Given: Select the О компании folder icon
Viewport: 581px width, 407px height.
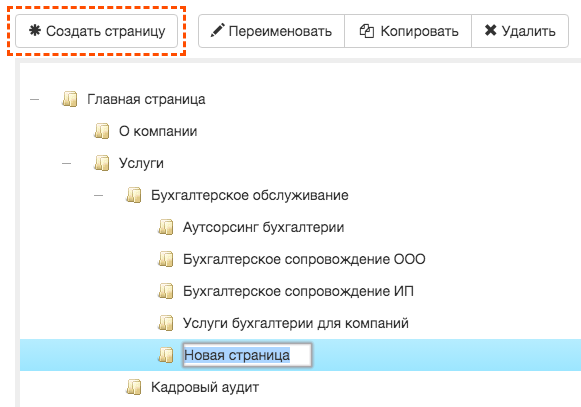Looking at the screenshot, I should 102,131.
